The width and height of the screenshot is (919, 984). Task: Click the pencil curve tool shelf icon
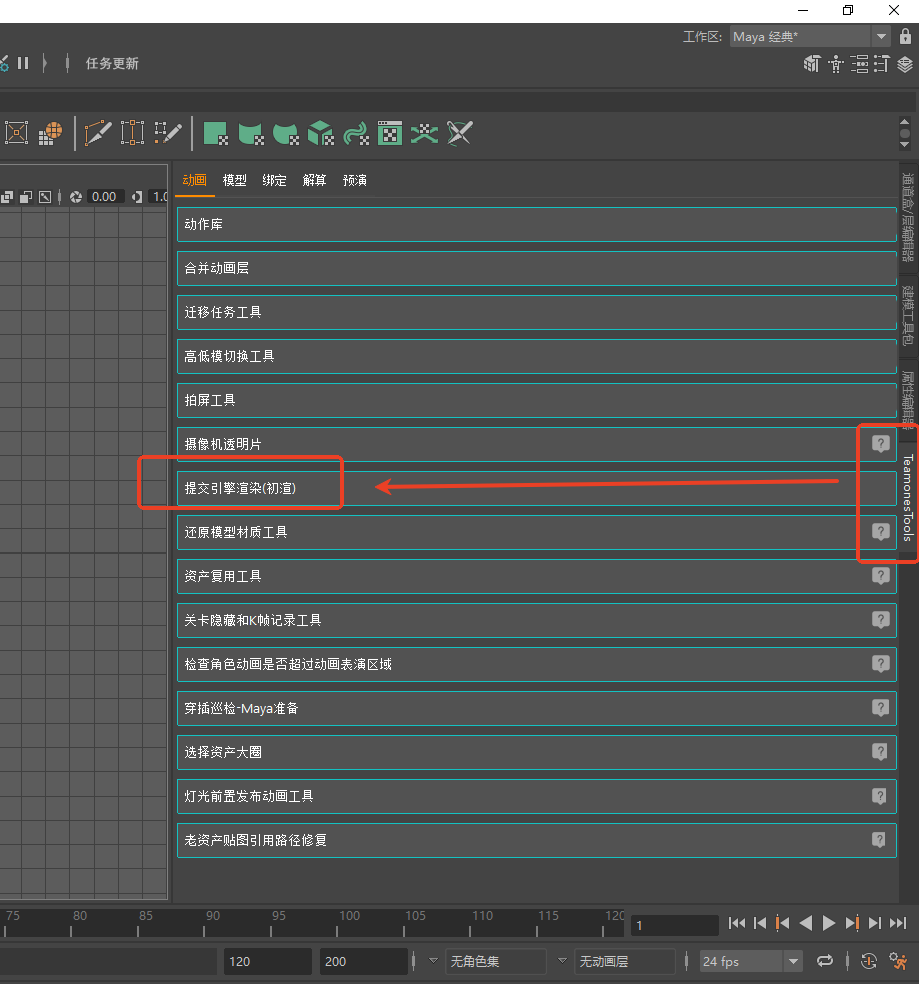click(x=98, y=133)
